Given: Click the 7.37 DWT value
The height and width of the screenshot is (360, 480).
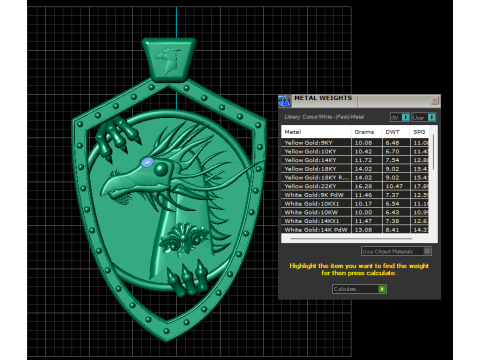Looking at the screenshot, I should click(392, 195).
